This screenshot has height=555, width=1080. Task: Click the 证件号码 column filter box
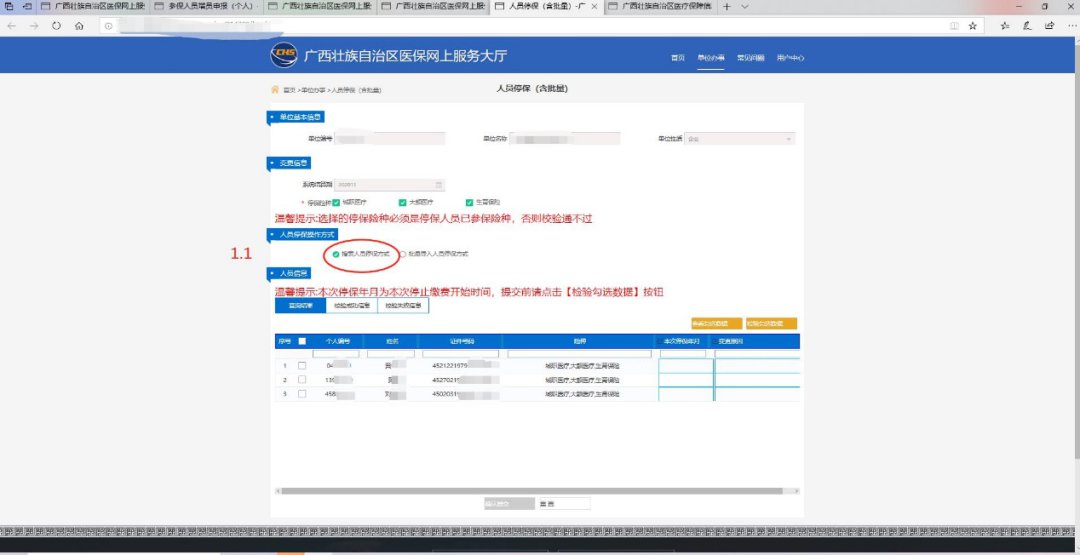pos(459,354)
